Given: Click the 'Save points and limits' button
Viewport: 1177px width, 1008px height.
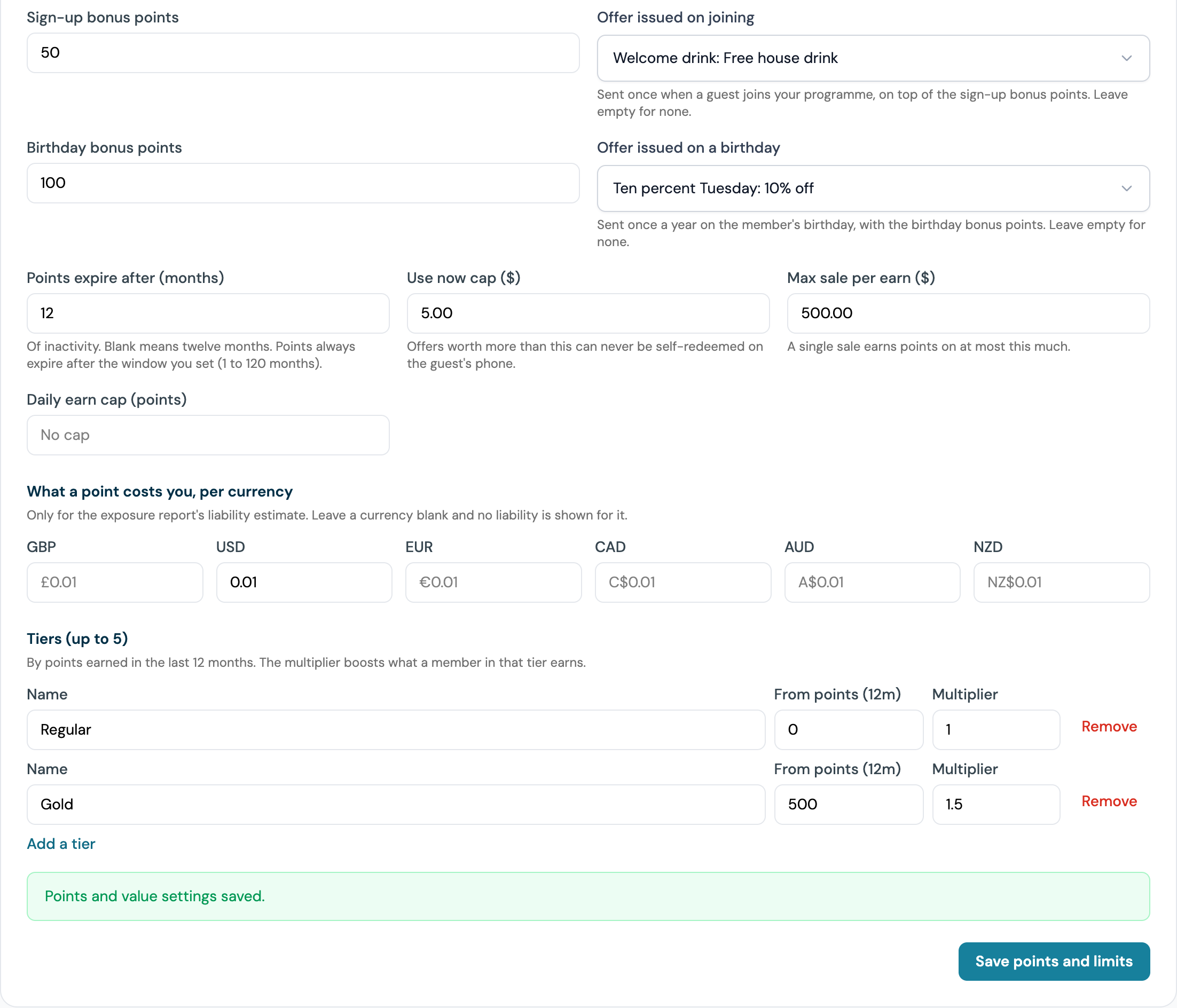Looking at the screenshot, I should tap(1054, 962).
